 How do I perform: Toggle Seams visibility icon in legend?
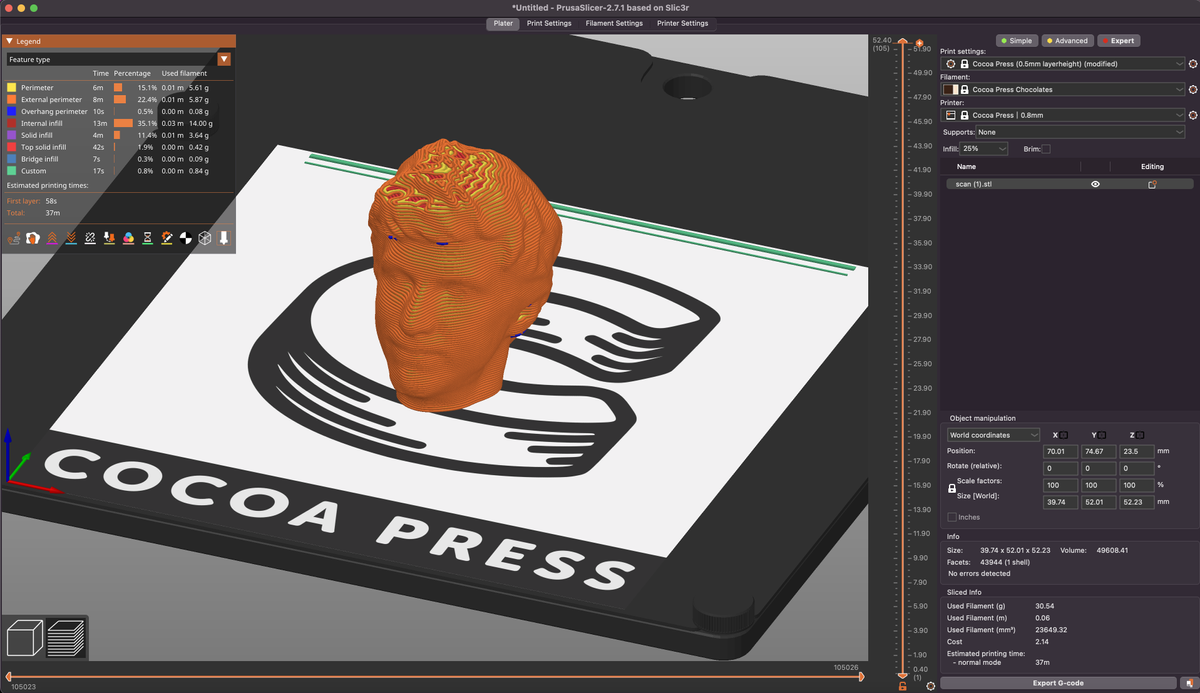90,238
